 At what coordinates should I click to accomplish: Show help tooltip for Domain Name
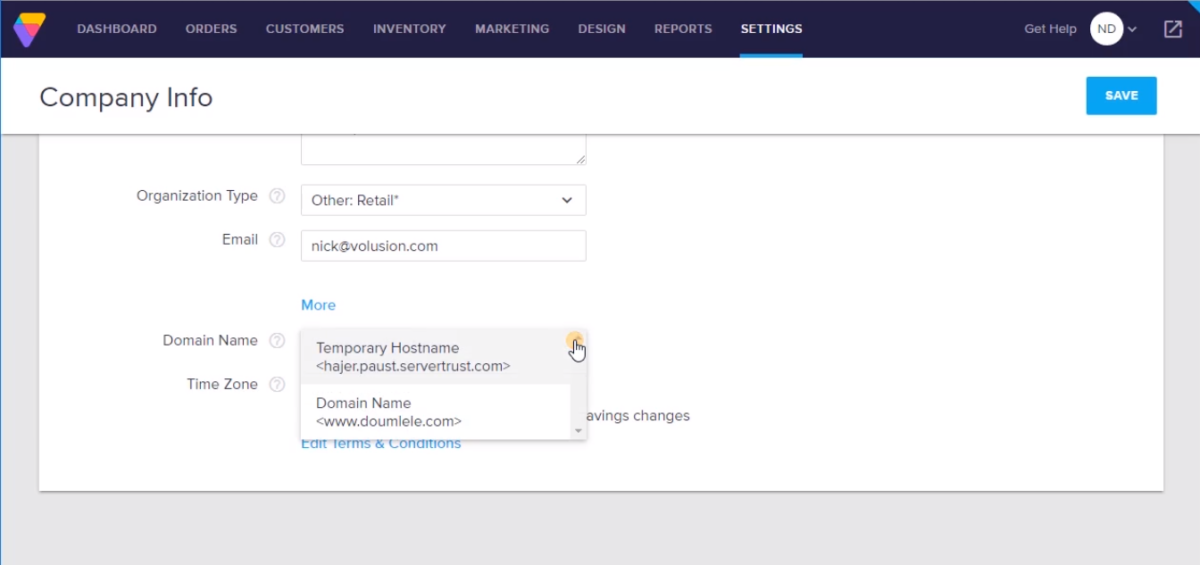point(277,341)
